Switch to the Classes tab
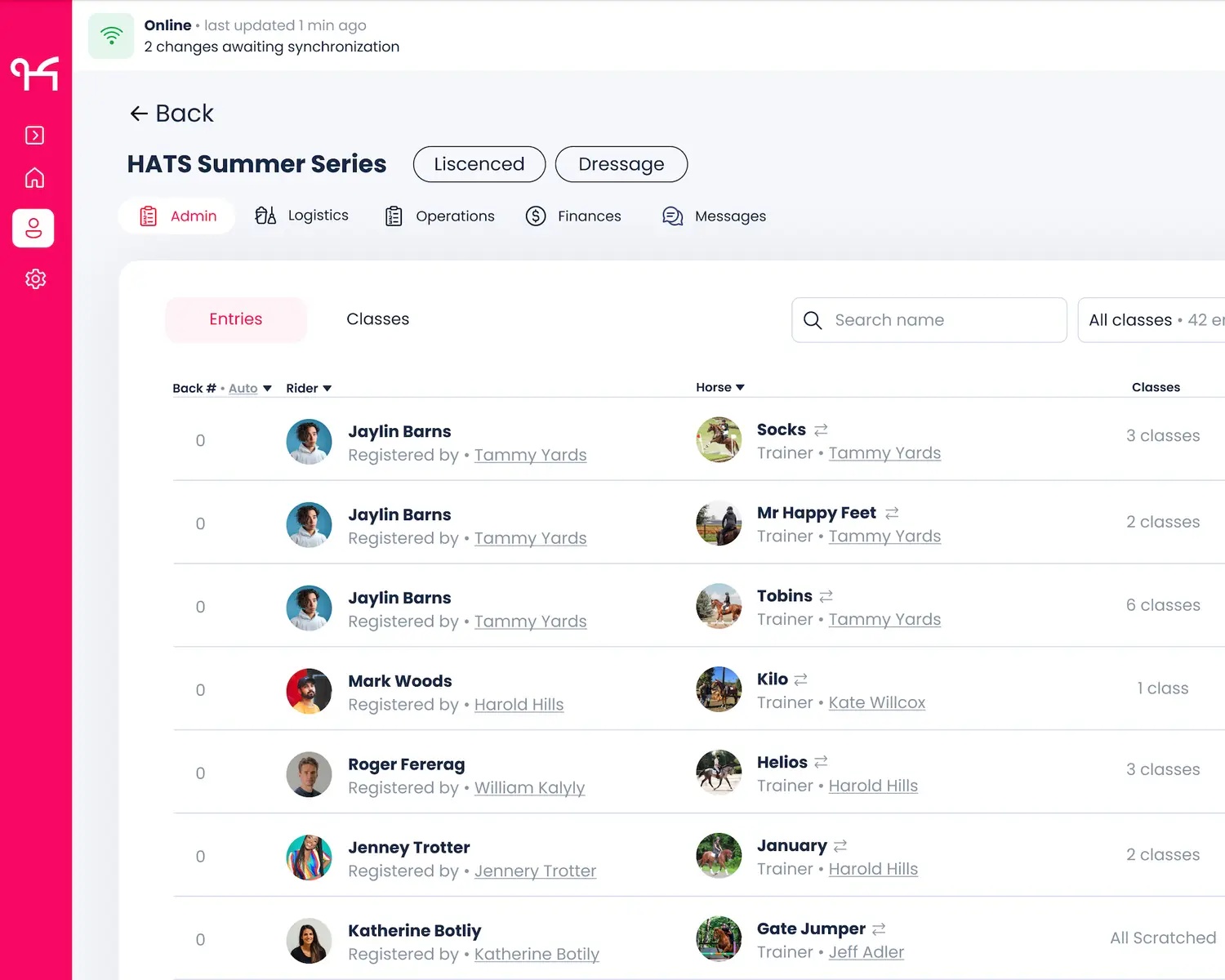 [x=377, y=319]
